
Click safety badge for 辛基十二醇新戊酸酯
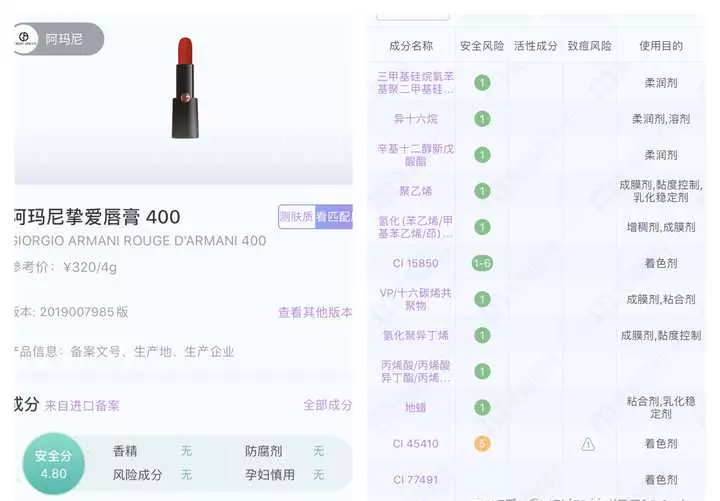coord(482,155)
